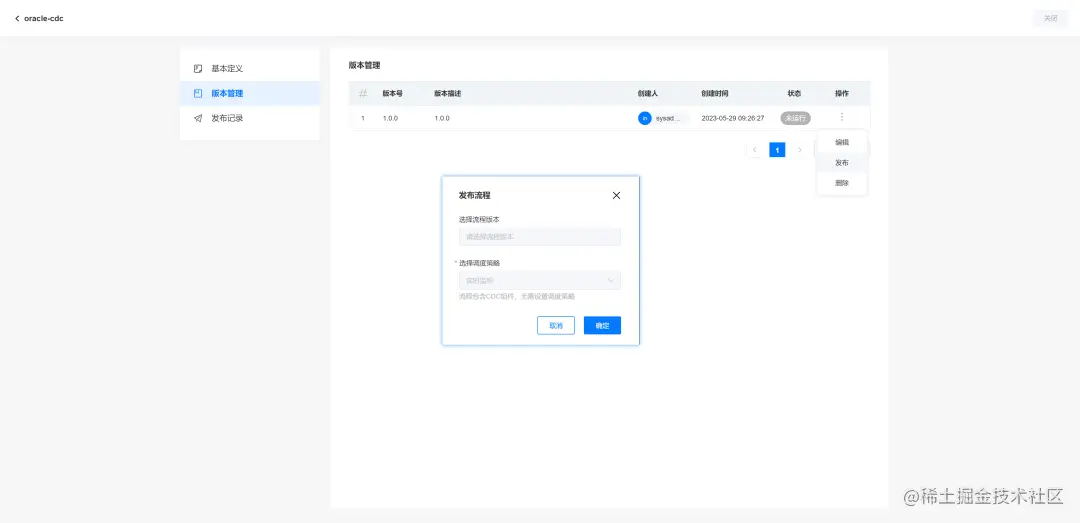Click the 版本号 column header
Screen dimensions: 1080x523
pos(393,93)
